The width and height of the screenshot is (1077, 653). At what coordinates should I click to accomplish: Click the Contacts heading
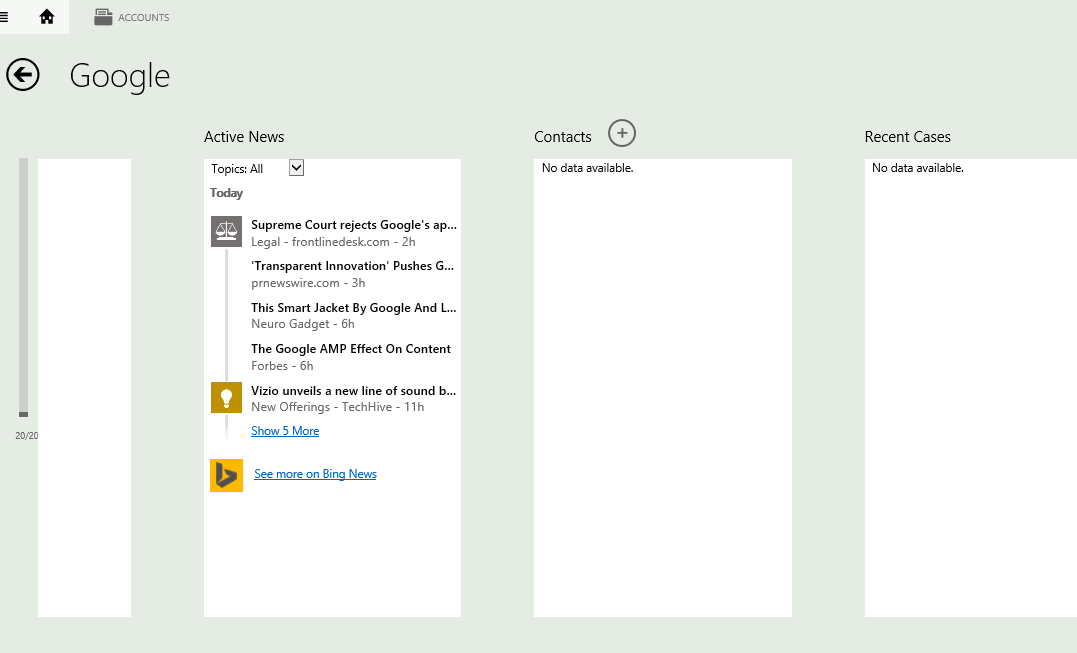coord(563,137)
